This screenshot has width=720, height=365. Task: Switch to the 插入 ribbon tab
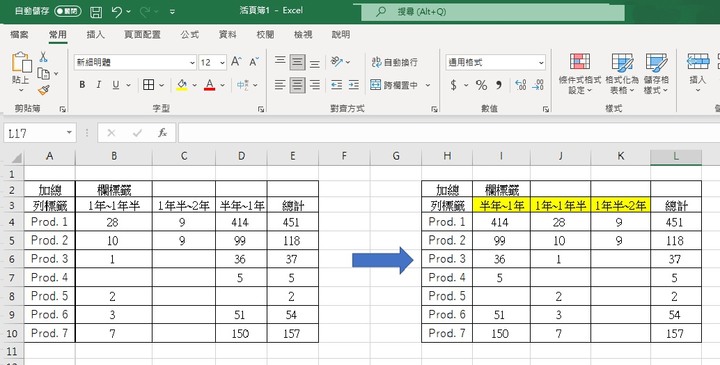(x=96, y=34)
